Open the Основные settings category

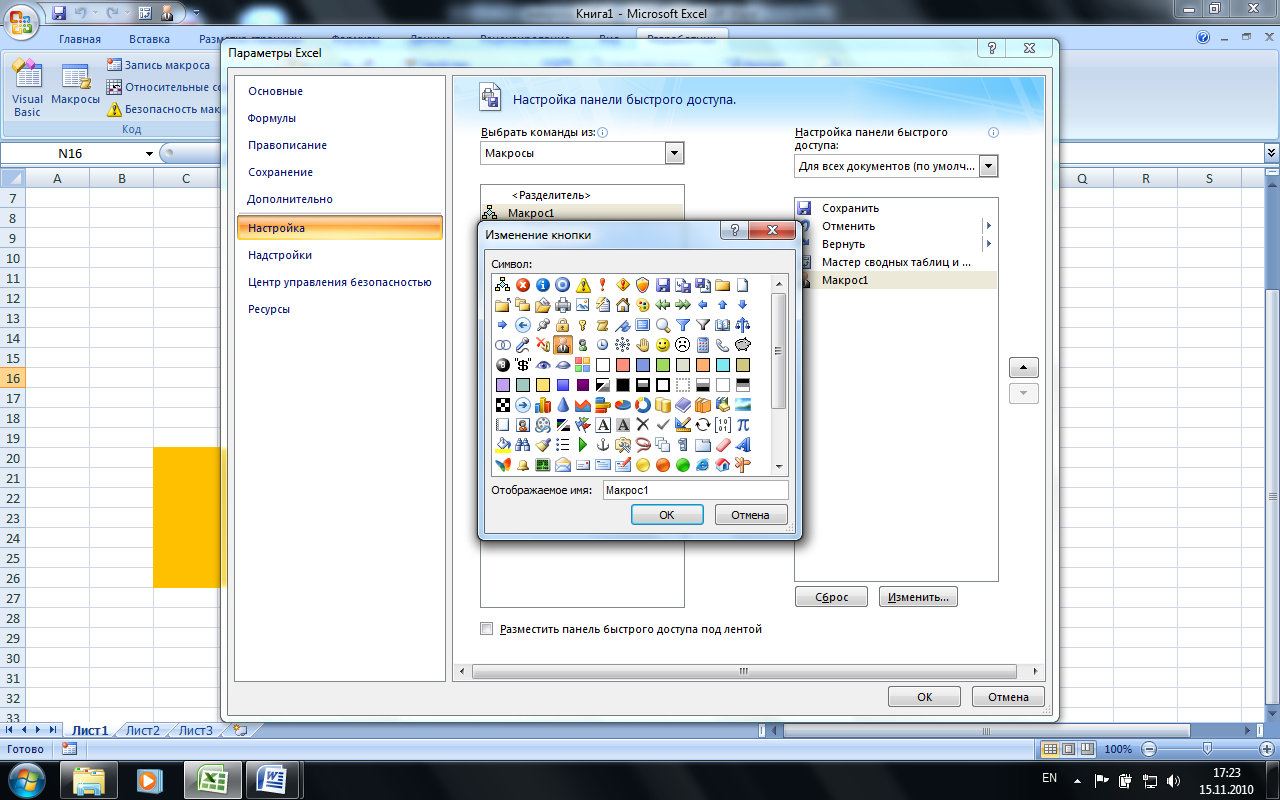(275, 91)
